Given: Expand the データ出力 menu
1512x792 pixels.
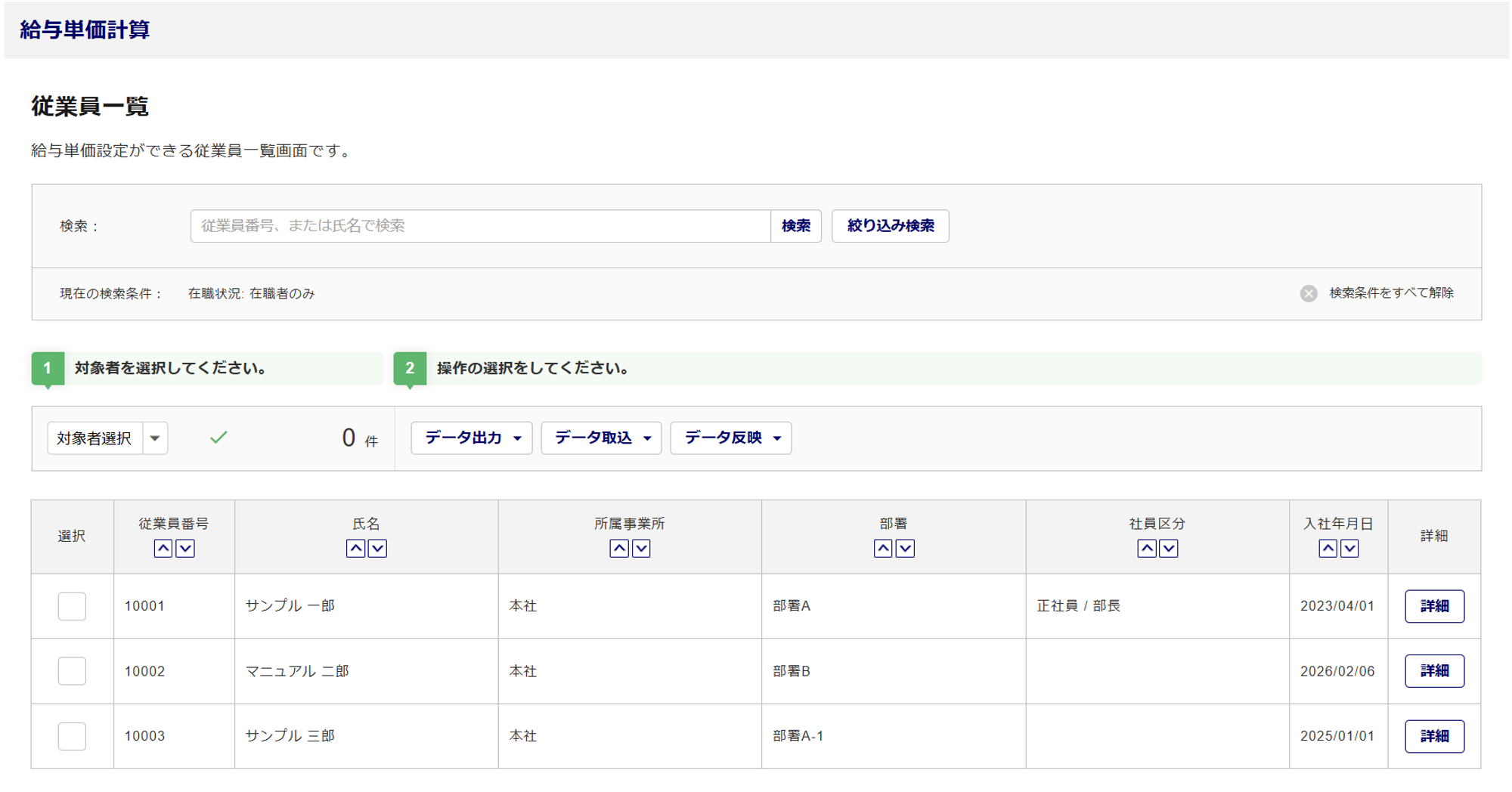Looking at the screenshot, I should pos(472,438).
